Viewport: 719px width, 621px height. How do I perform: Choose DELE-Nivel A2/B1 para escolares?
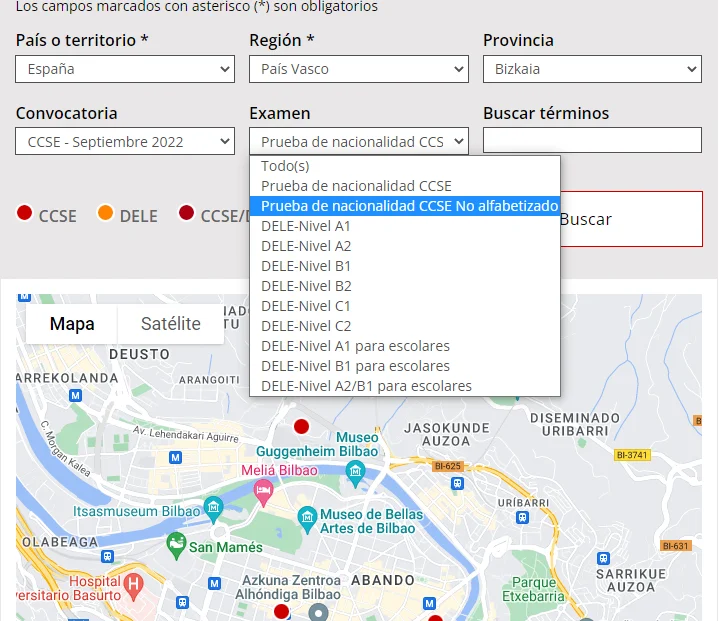[404, 386]
